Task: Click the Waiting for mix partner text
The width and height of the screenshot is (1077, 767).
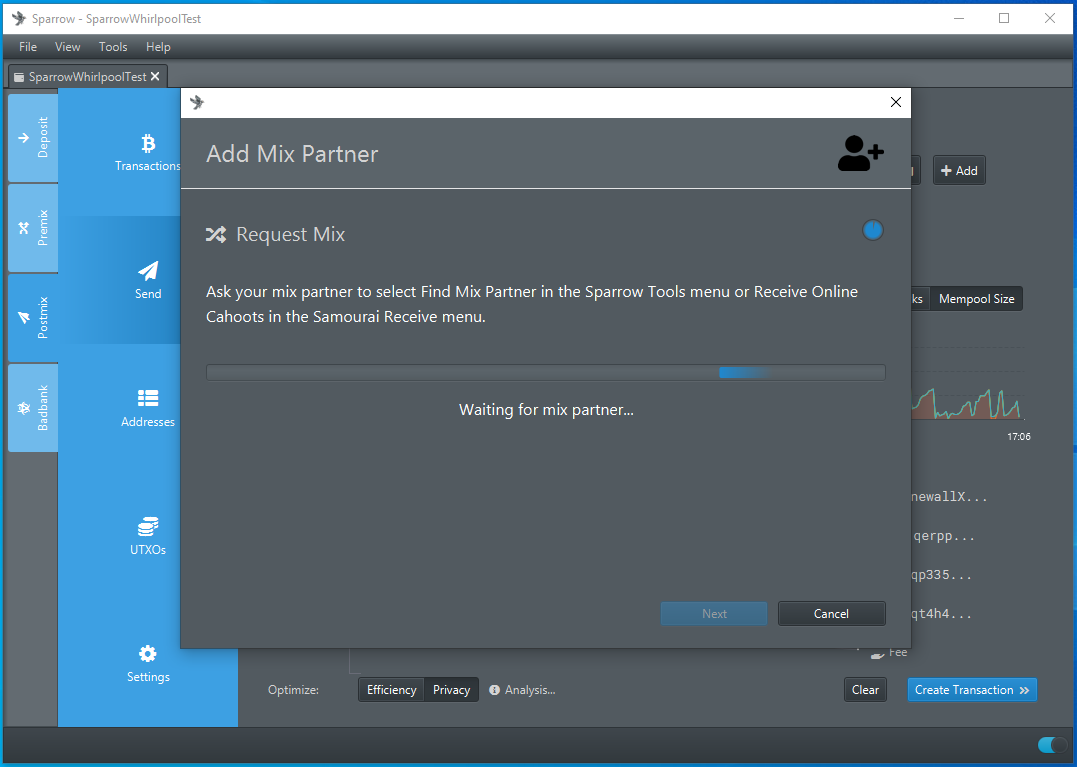Action: [546, 410]
